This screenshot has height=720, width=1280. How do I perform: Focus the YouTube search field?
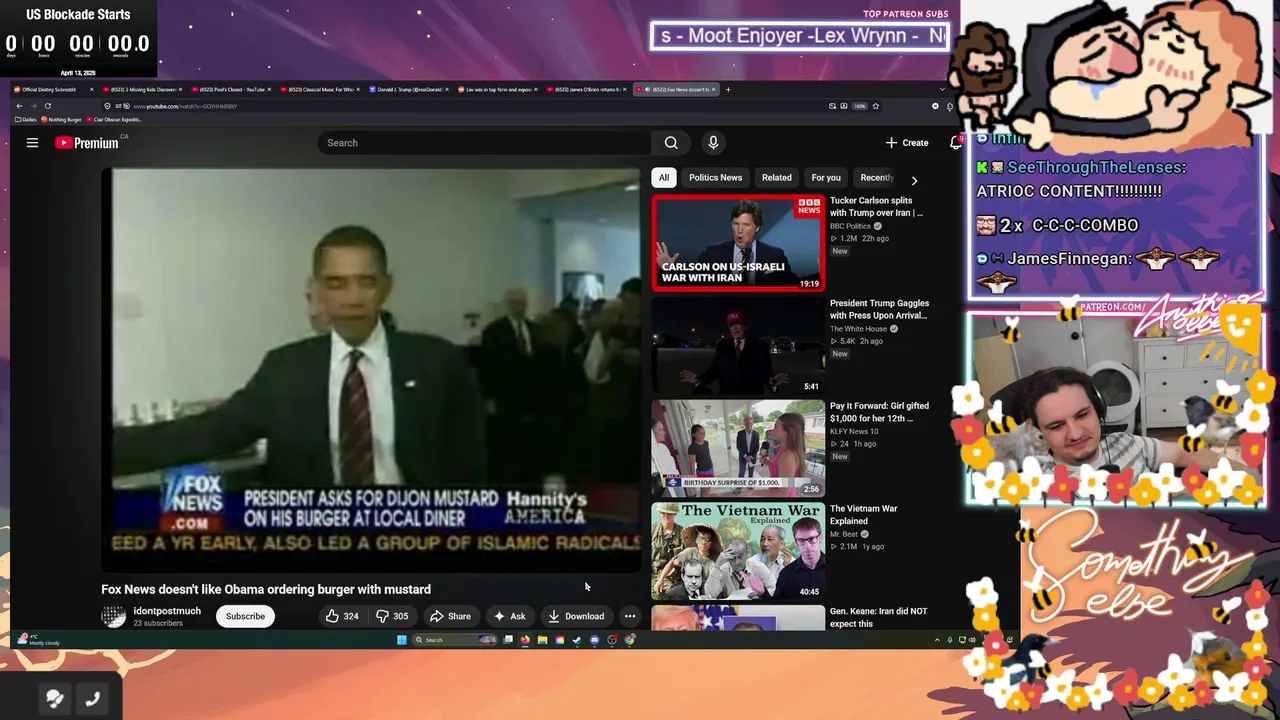(x=485, y=143)
